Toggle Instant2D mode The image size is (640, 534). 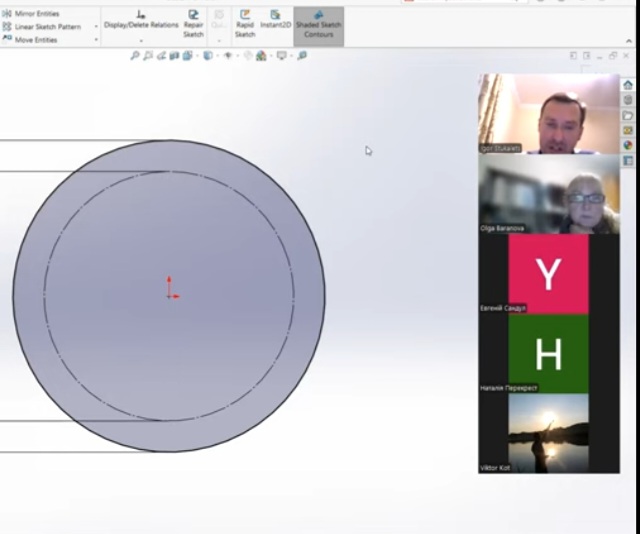click(x=275, y=23)
